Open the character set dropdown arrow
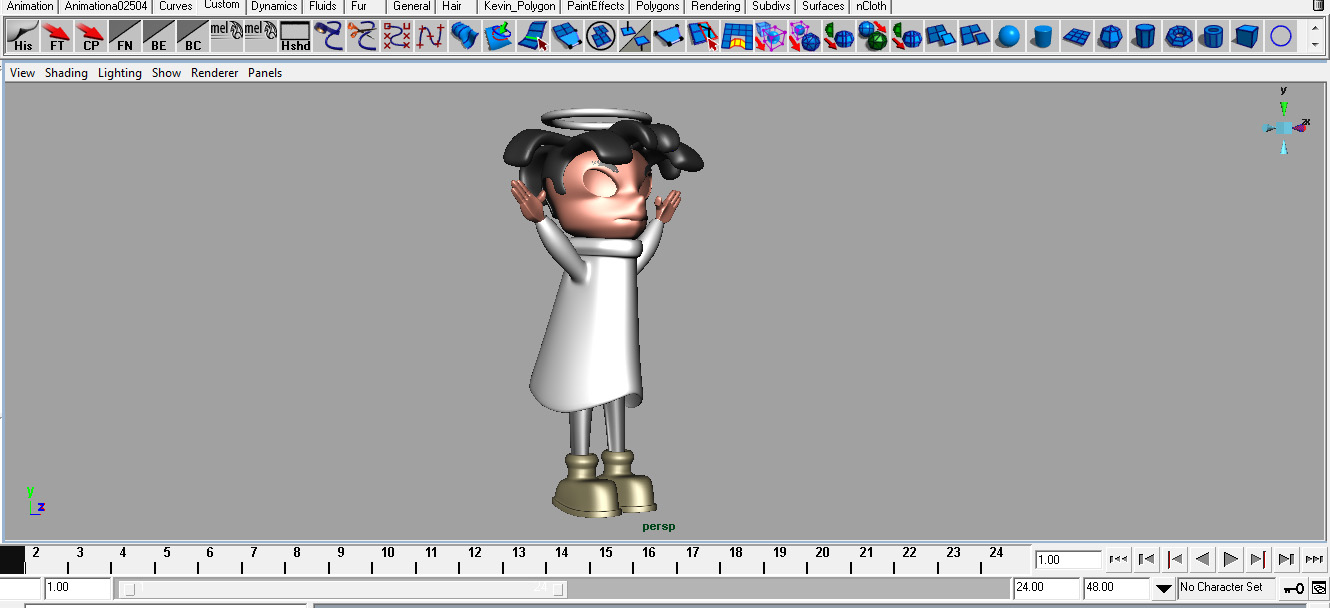 [1164, 588]
